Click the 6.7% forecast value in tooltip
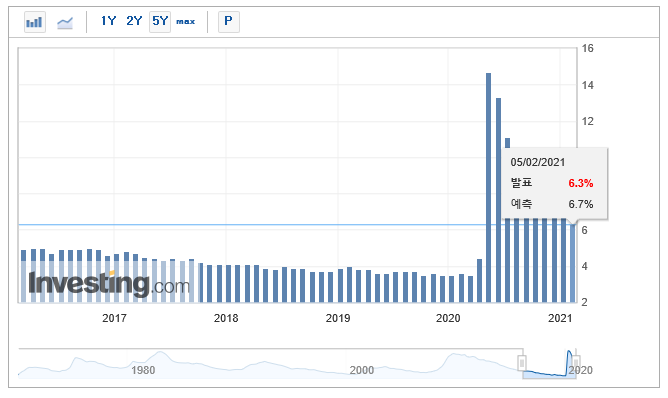This screenshot has width=668, height=398. point(581,204)
